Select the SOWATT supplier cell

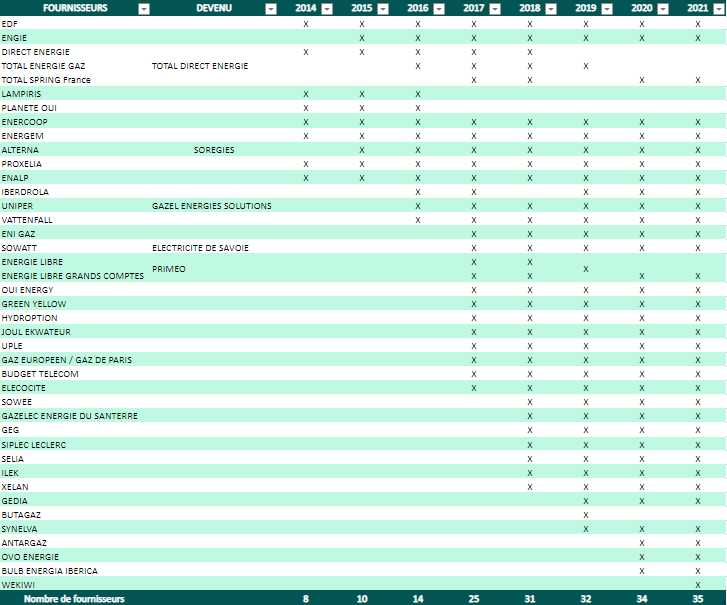[75, 248]
